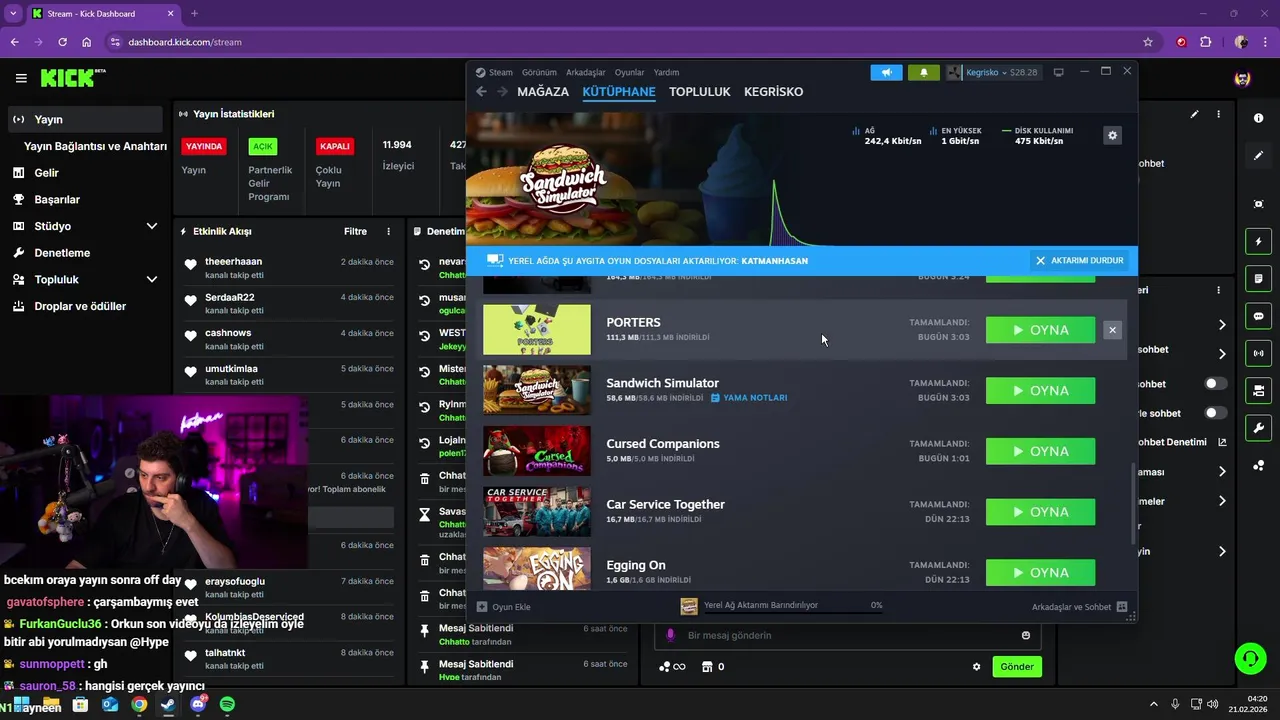Click Steam downloads list scrollbar
The height and width of the screenshot is (720, 1280).
click(1133, 502)
